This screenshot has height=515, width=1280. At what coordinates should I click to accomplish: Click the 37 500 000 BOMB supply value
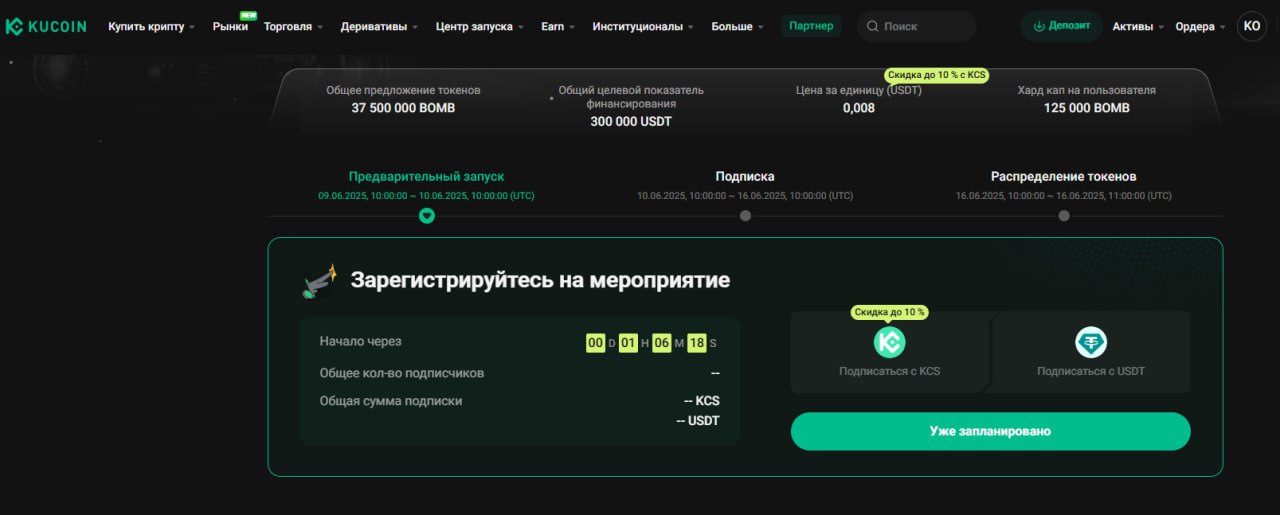pos(403,108)
